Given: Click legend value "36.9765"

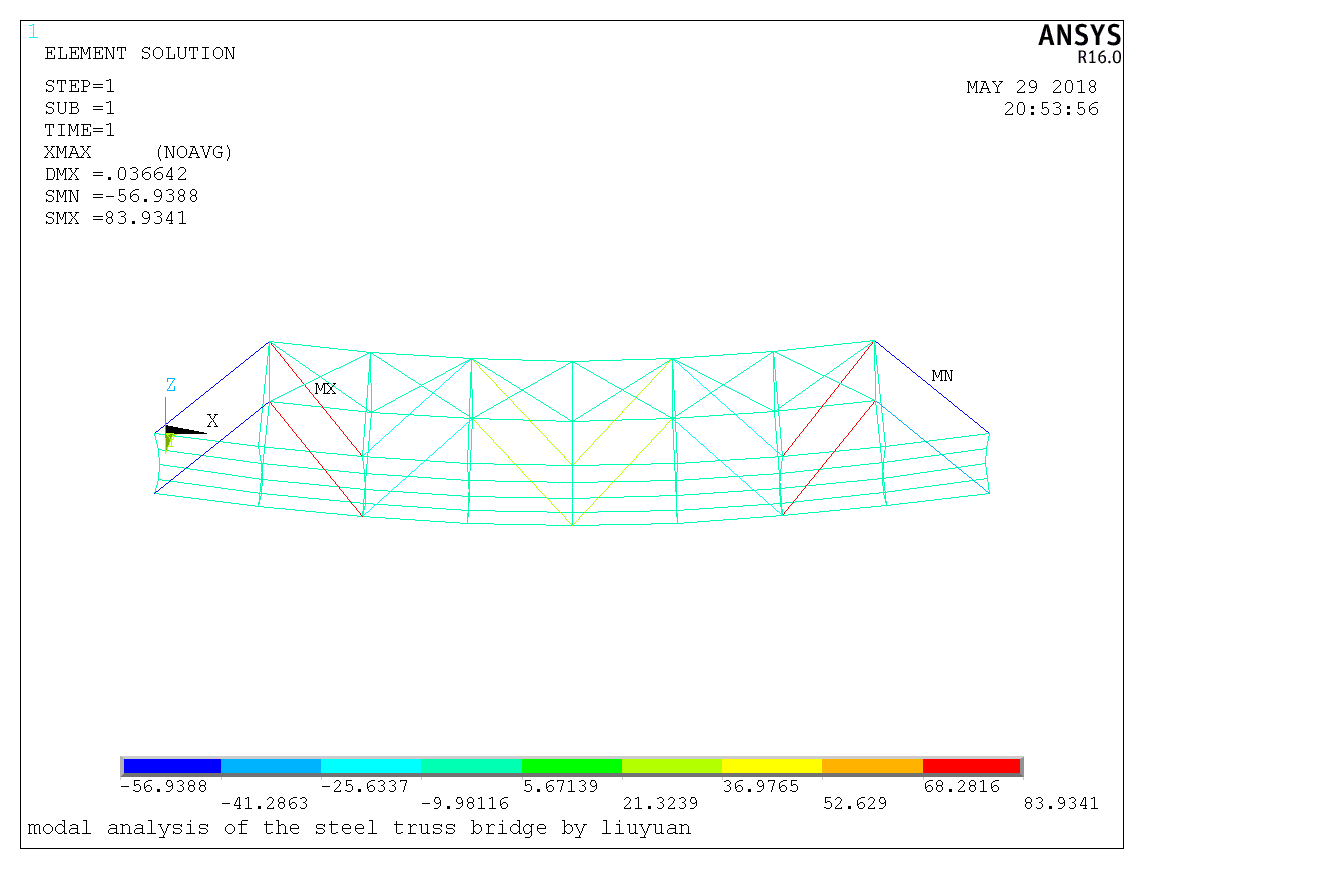Looking at the screenshot, I should pyautogui.click(x=761, y=786).
